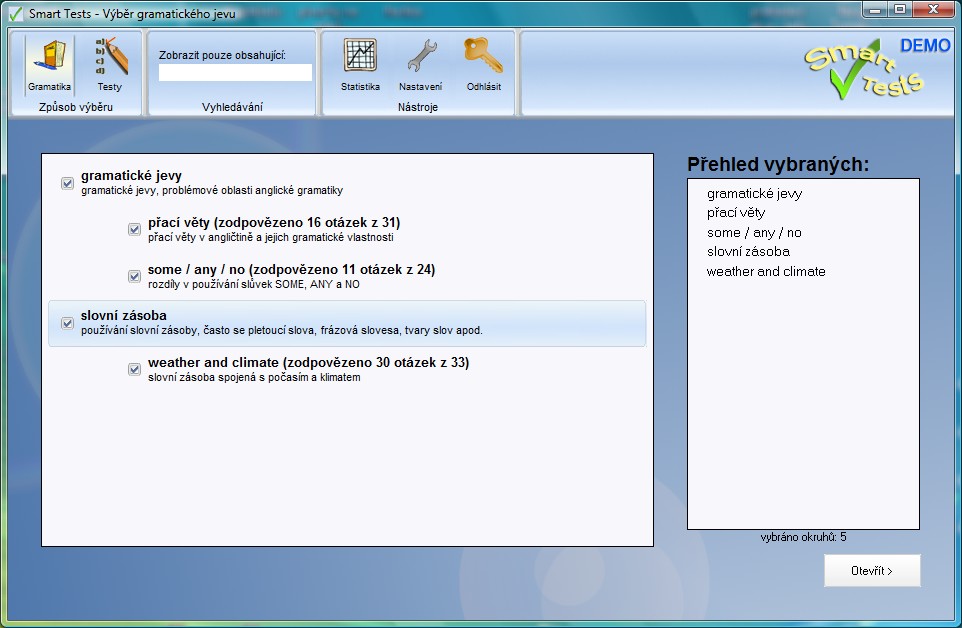Click the Odhlásit key icon
Image resolution: width=962 pixels, height=628 pixels.
coord(483,64)
